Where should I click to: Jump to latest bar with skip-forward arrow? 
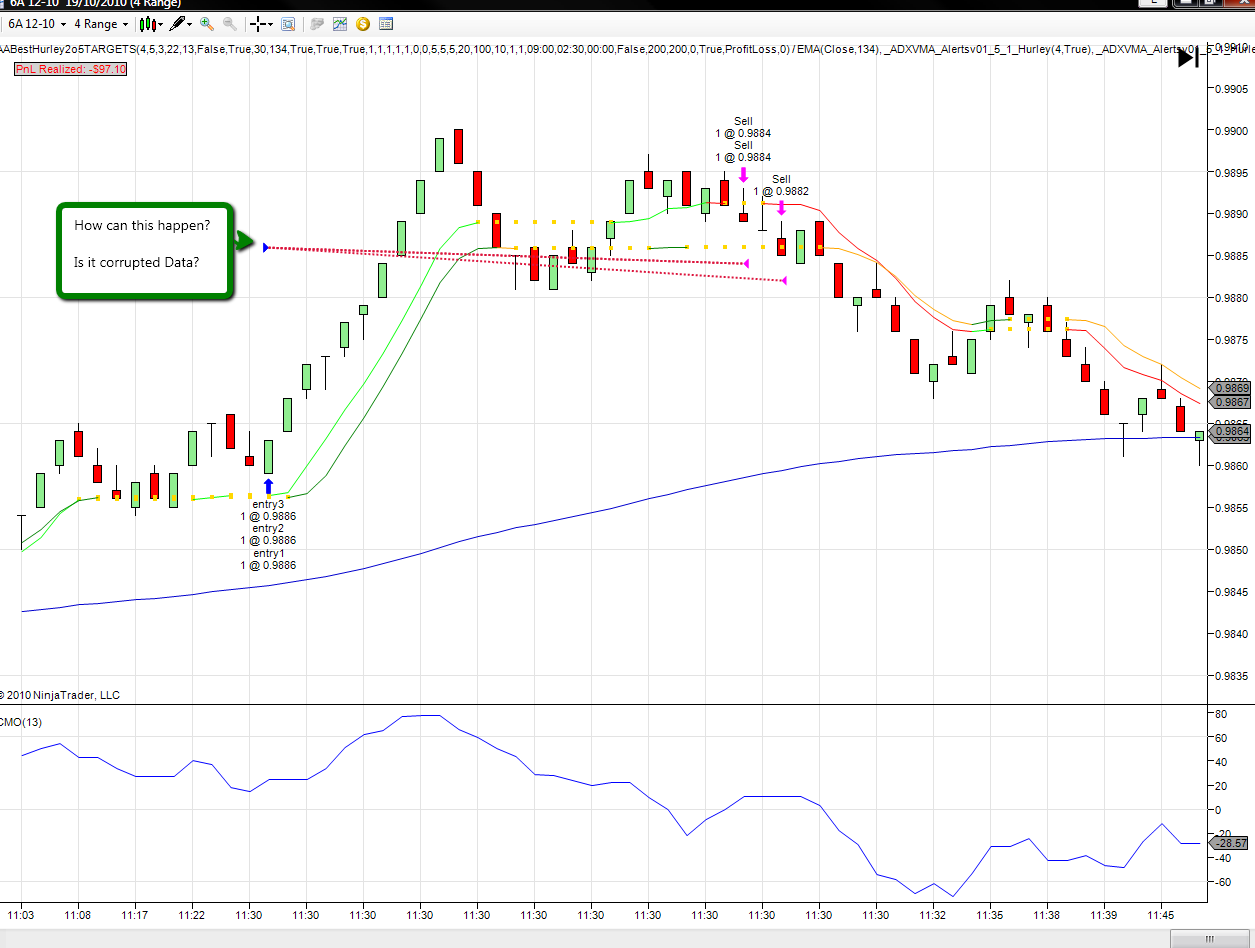click(x=1188, y=58)
